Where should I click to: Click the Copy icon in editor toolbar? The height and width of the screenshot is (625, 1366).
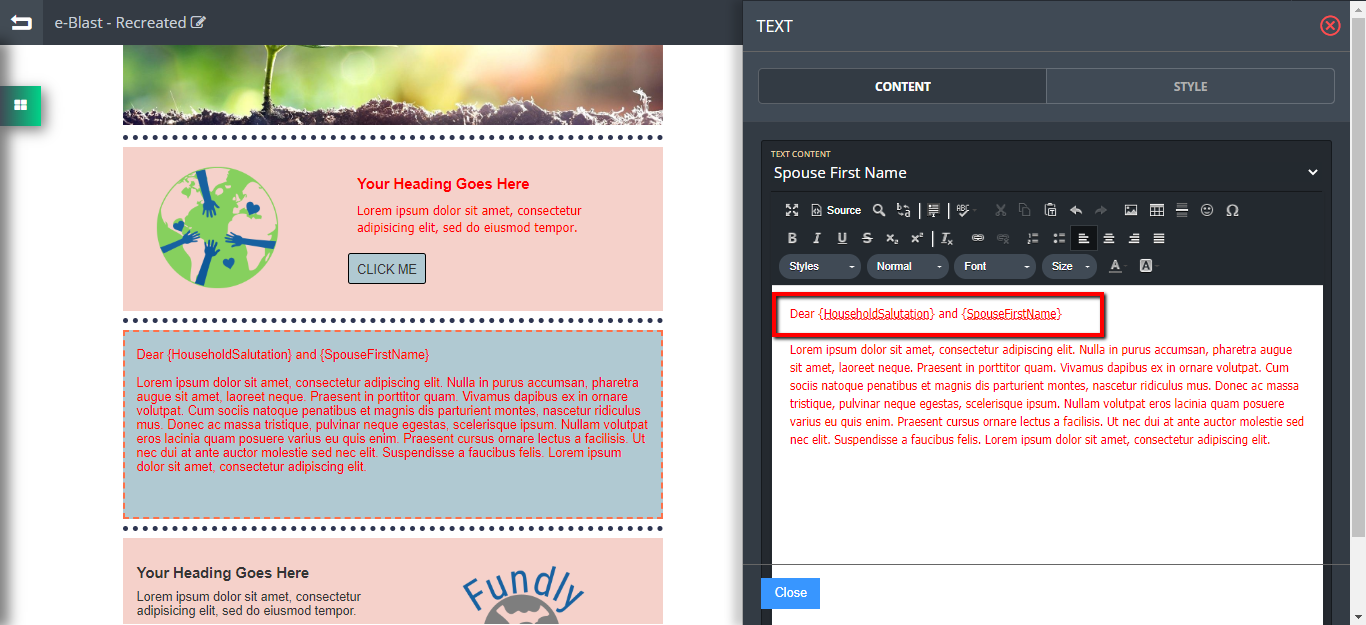1025,210
